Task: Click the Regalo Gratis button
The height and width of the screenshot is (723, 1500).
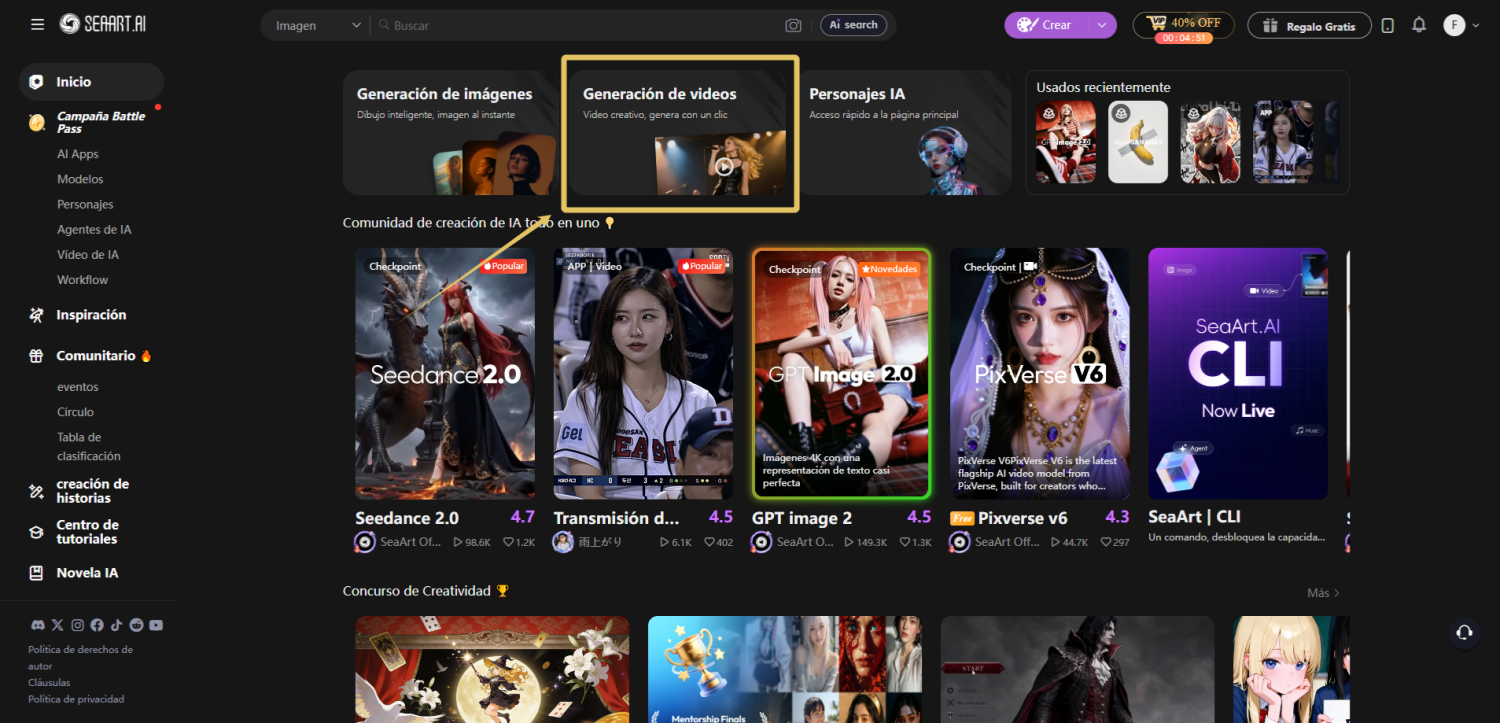Action: coord(1309,25)
